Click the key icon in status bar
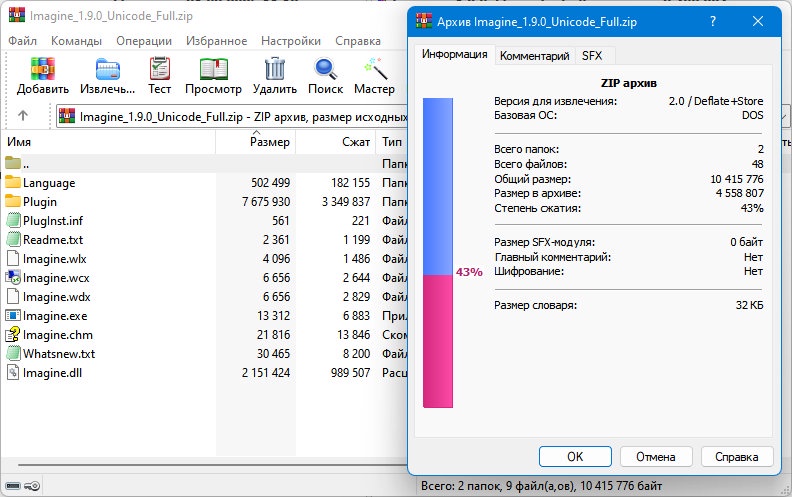The height and width of the screenshot is (497, 792). (x=32, y=486)
